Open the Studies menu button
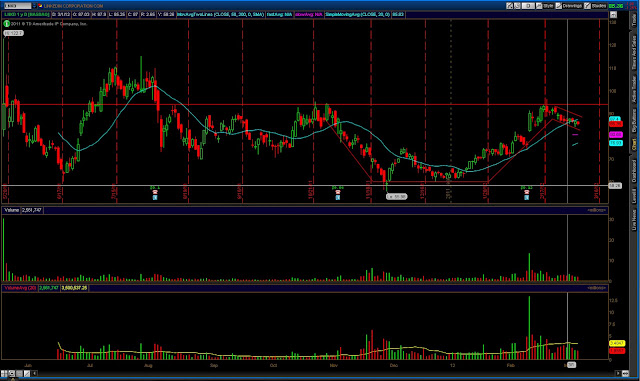 (x=599, y=6)
